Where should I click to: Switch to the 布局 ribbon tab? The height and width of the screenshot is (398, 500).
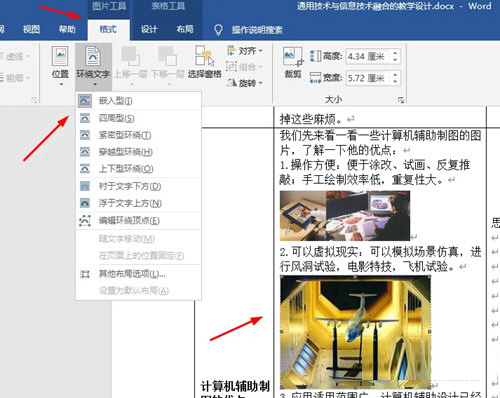click(x=185, y=29)
